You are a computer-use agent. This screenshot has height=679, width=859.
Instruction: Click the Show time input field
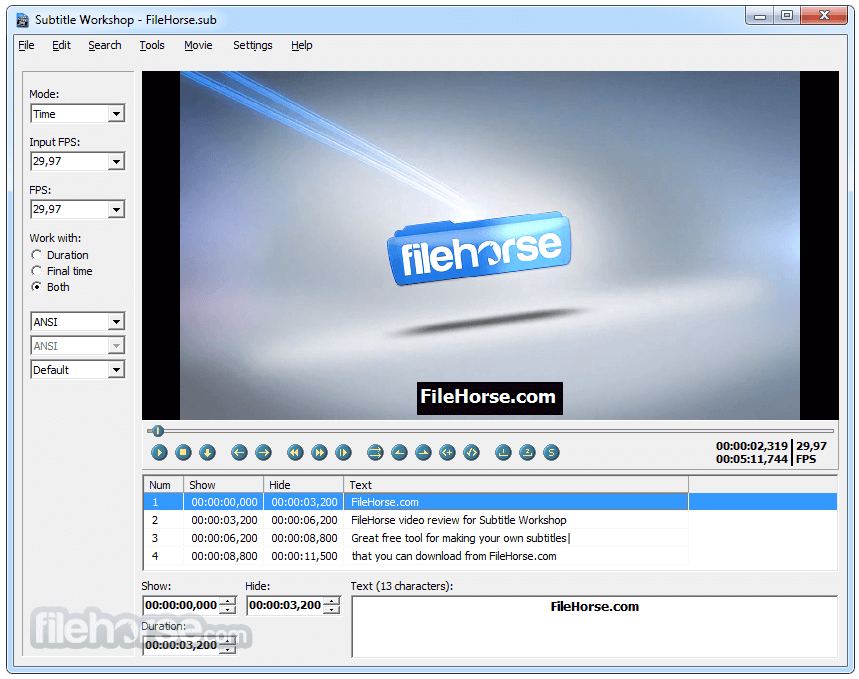click(x=181, y=606)
